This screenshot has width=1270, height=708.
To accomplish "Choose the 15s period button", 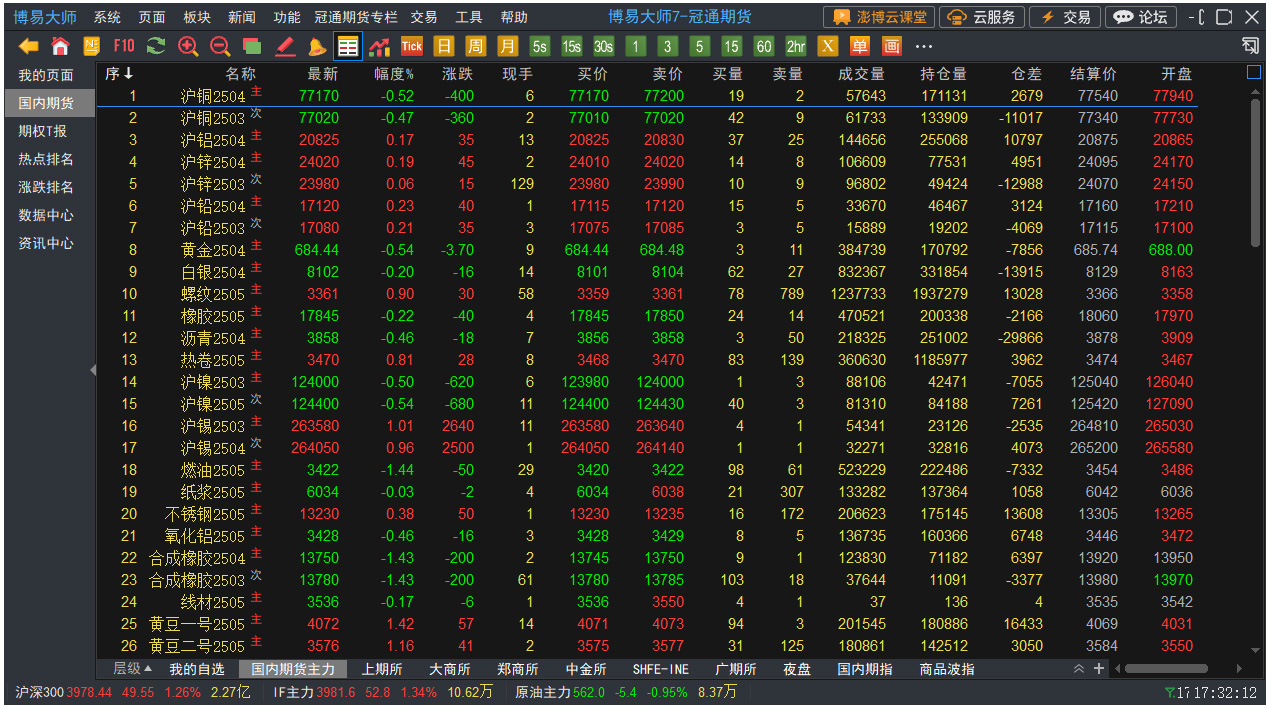I will coord(572,46).
